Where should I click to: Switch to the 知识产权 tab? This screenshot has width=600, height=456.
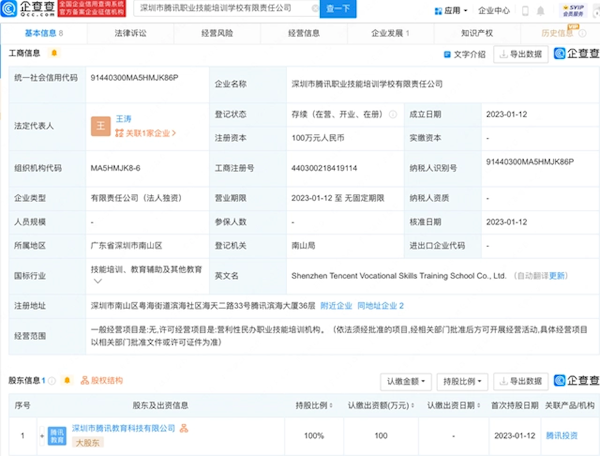(x=477, y=33)
